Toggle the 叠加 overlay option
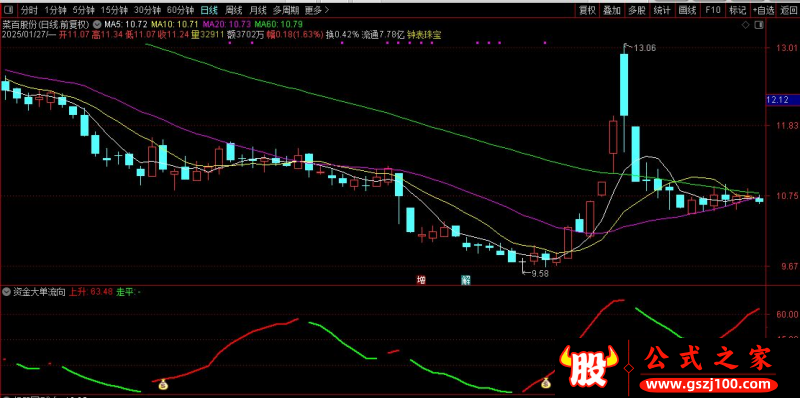Image resolution: width=800 pixels, height=398 pixels. pyautogui.click(x=612, y=10)
